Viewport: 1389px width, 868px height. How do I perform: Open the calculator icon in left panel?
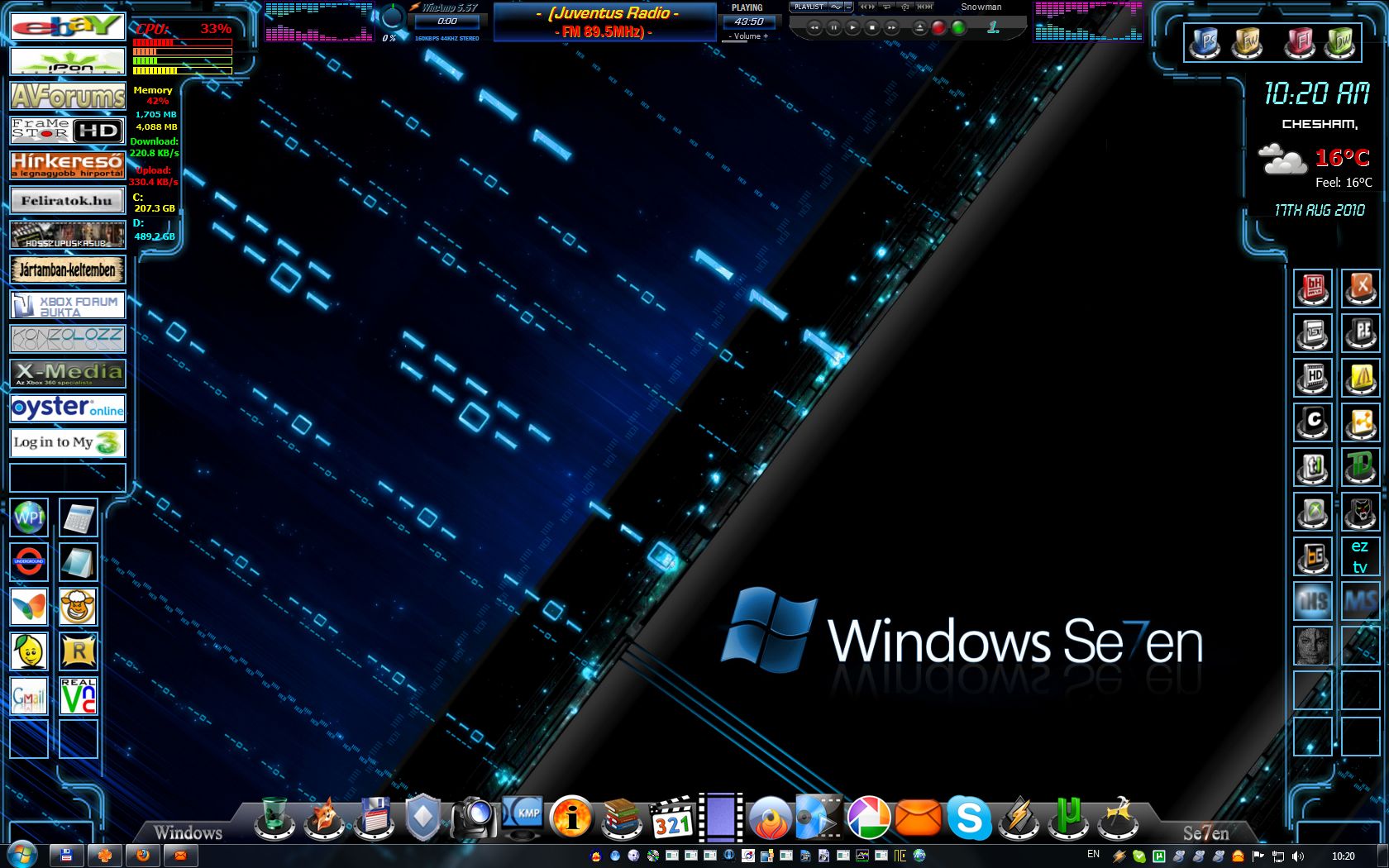coord(79,517)
